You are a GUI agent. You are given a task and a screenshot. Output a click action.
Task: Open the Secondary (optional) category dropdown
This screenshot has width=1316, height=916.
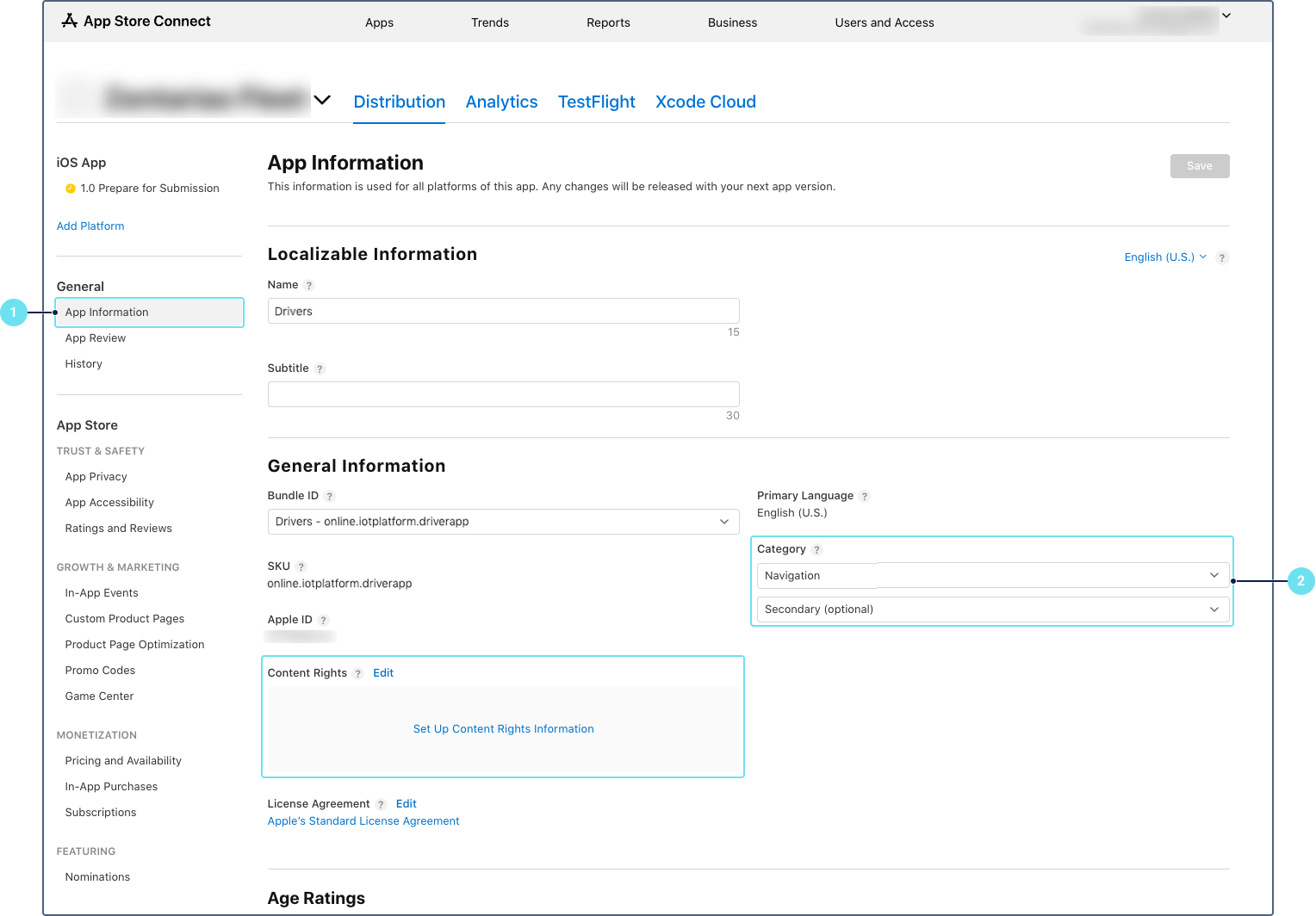coord(992,610)
